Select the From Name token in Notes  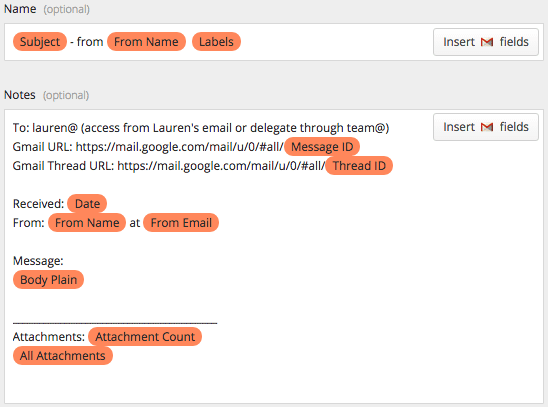point(87,223)
